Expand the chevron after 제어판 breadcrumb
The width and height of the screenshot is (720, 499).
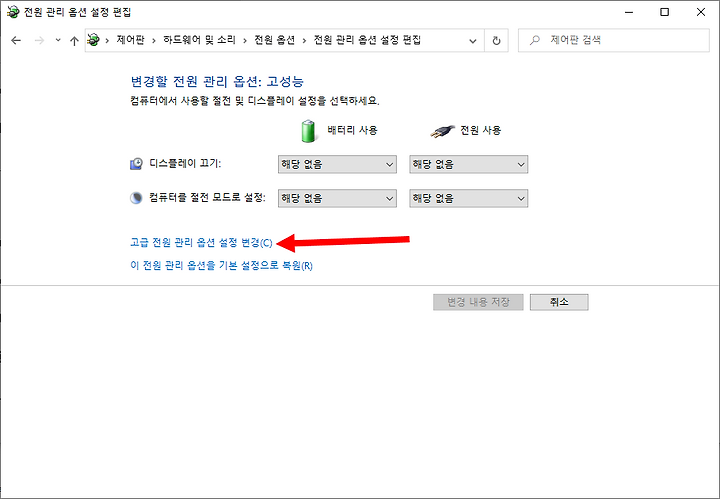point(154,40)
